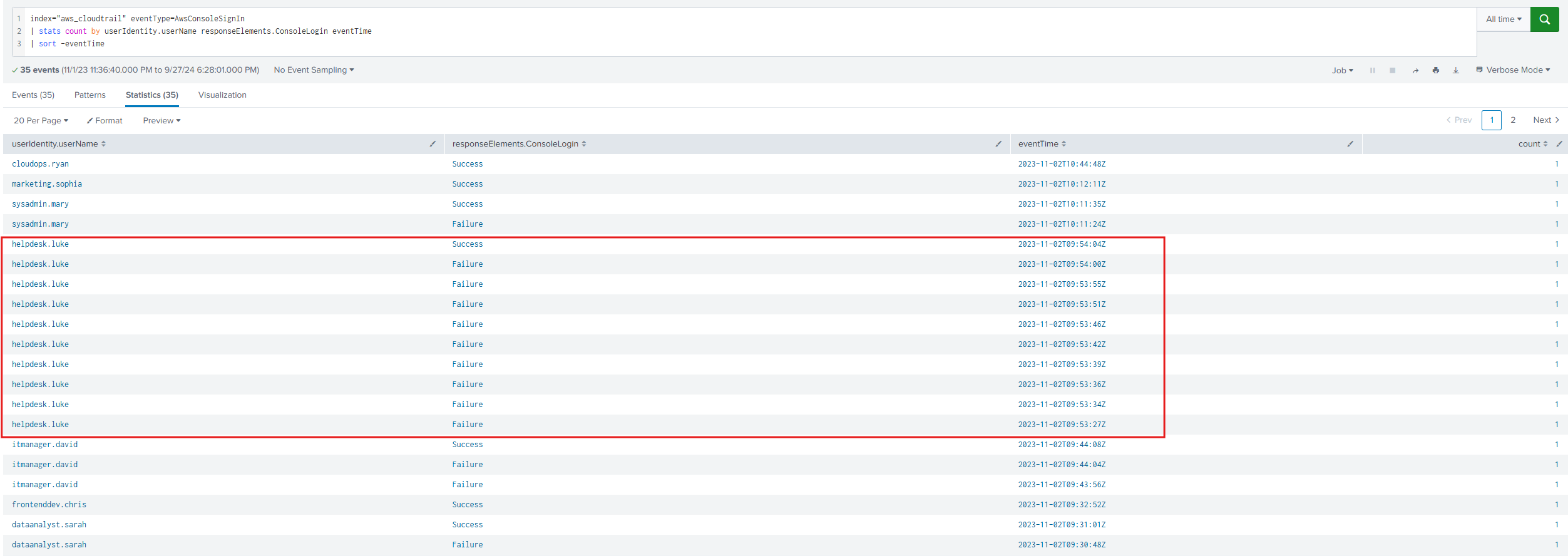This screenshot has height=558, width=1568.
Task: Click eventTime 2023-11-02T09:43:56Z
Action: click(1062, 485)
